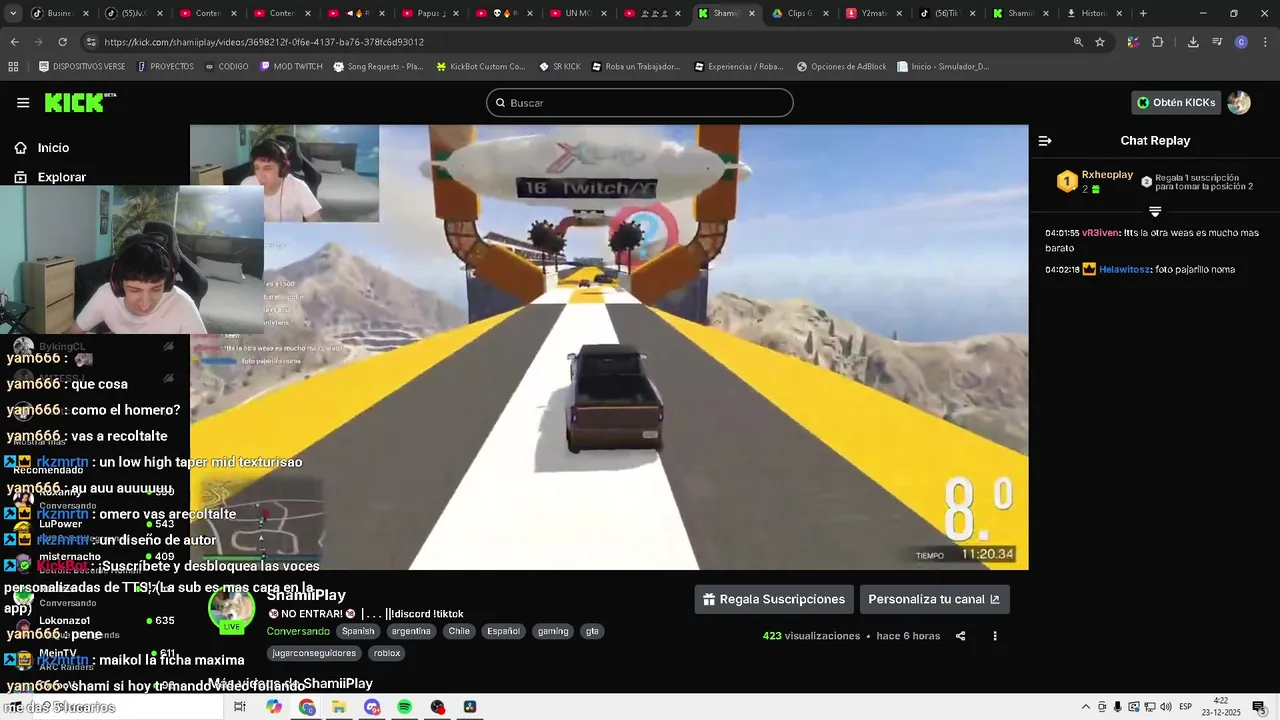The height and width of the screenshot is (720, 1280).
Task: Reload the page
Action: 62,42
